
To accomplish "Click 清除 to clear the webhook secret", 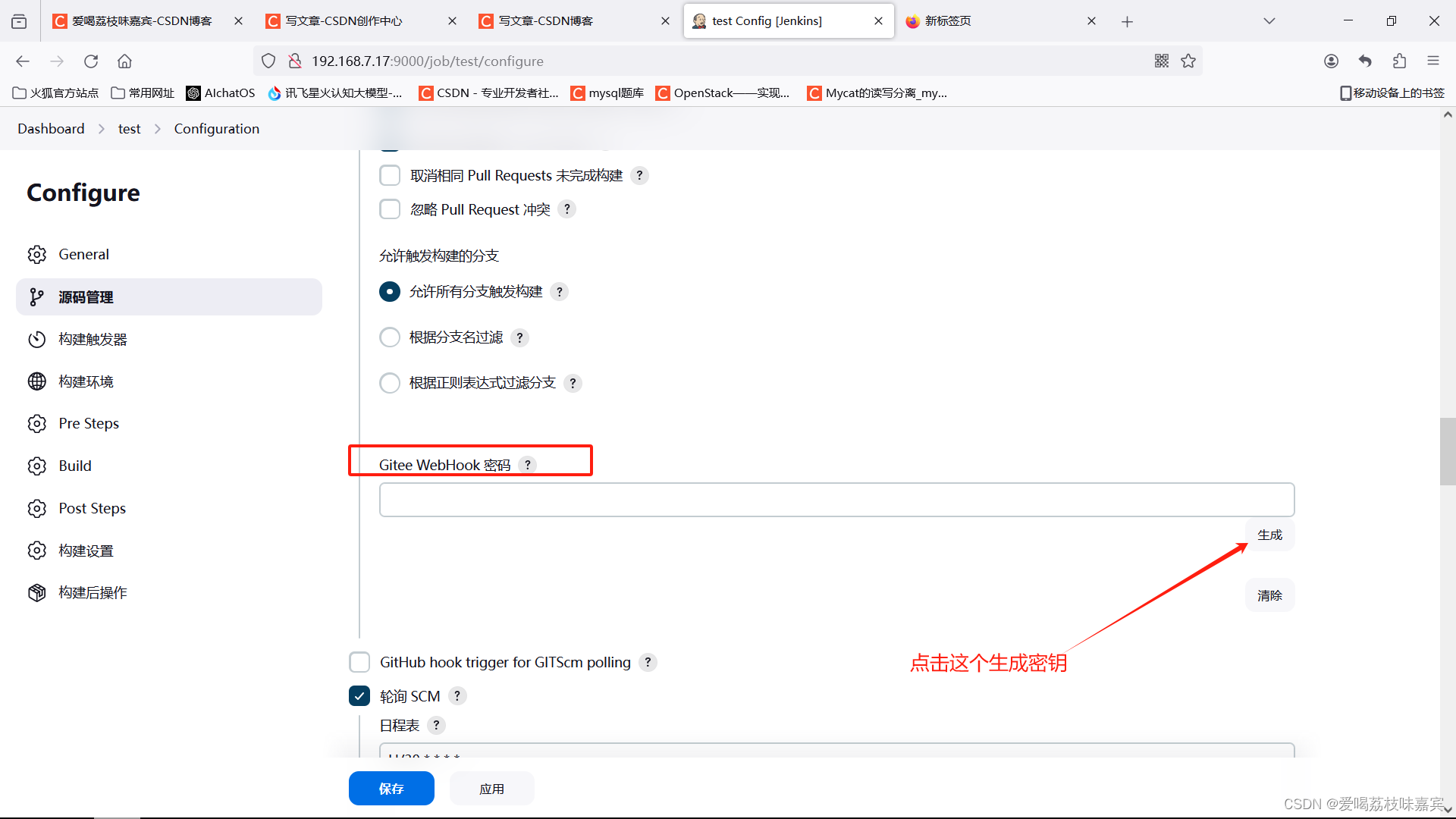I will [x=1269, y=595].
